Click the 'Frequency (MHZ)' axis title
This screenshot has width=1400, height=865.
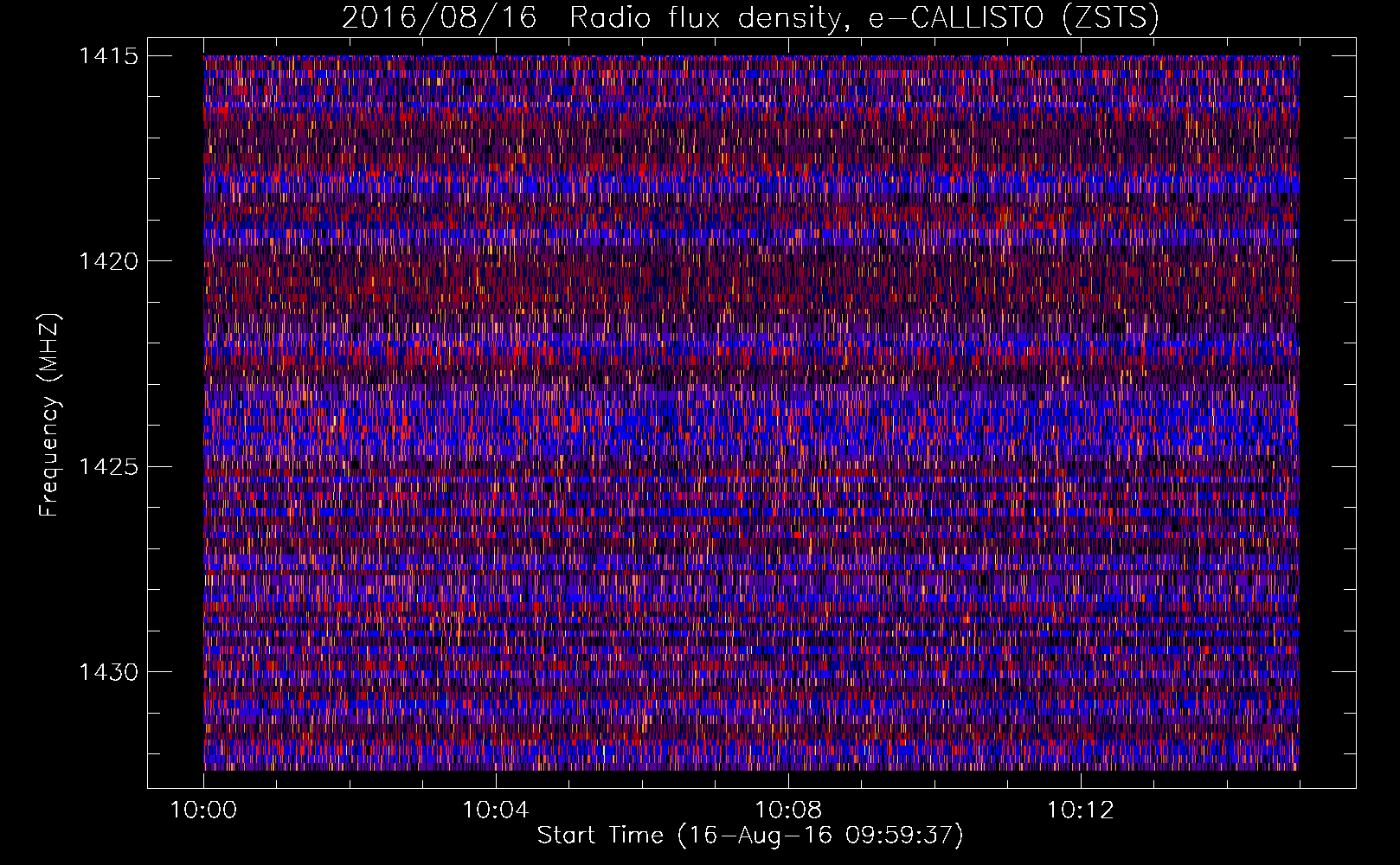tap(49, 414)
